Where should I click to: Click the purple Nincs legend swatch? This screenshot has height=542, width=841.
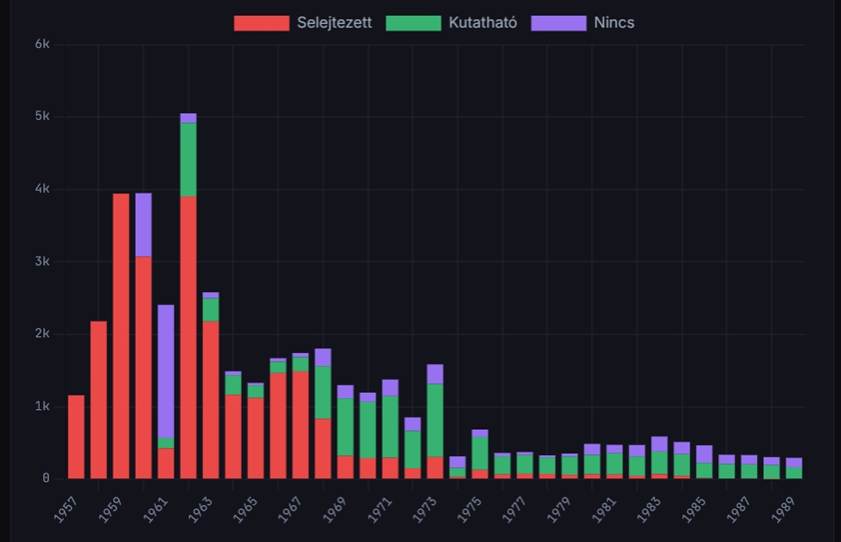coord(559,23)
